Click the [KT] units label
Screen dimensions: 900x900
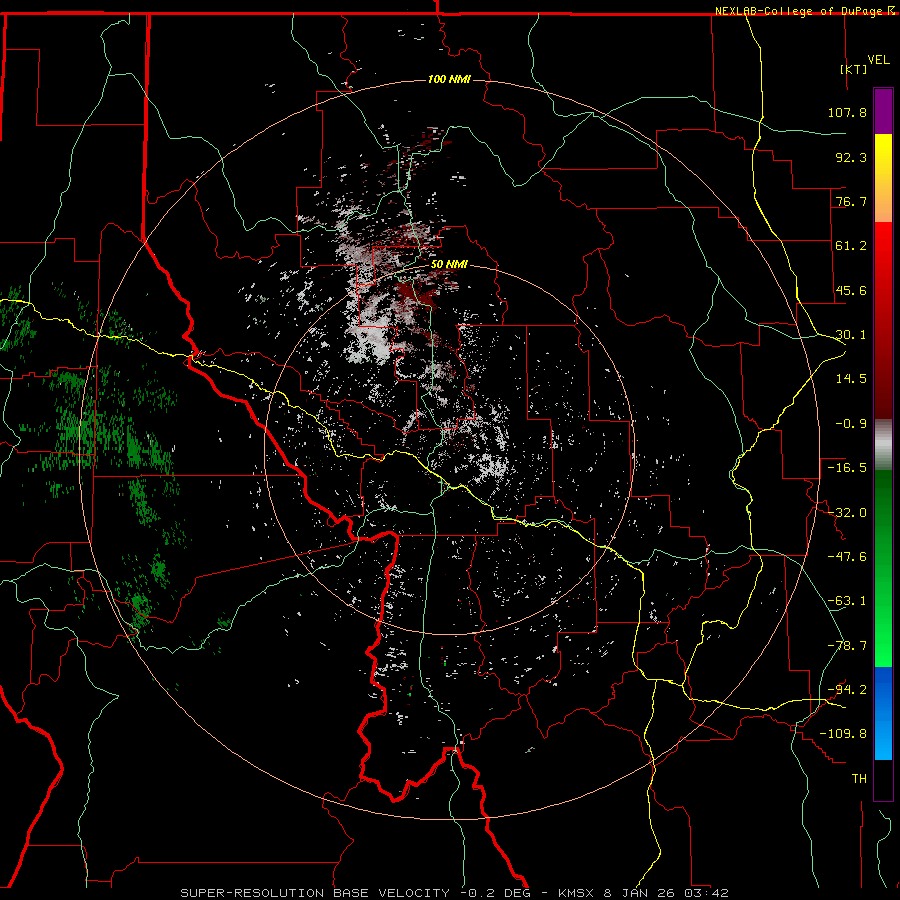[x=854, y=69]
